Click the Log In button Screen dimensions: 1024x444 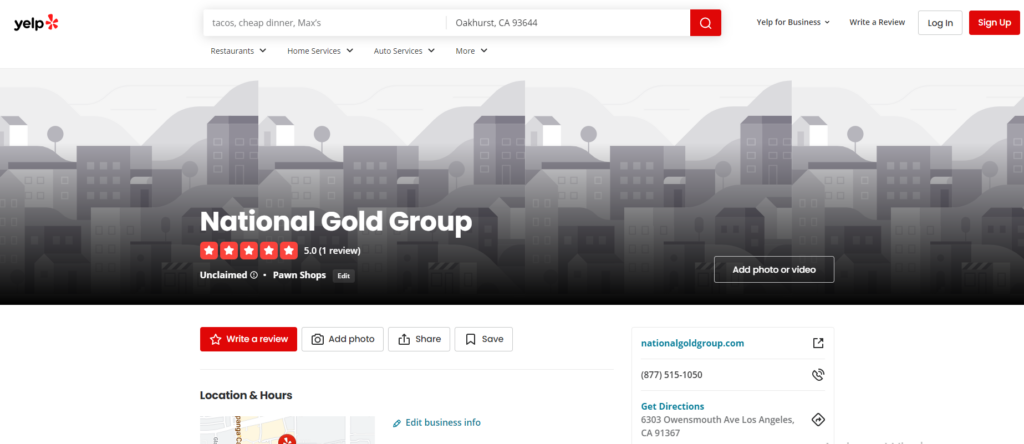coord(940,23)
